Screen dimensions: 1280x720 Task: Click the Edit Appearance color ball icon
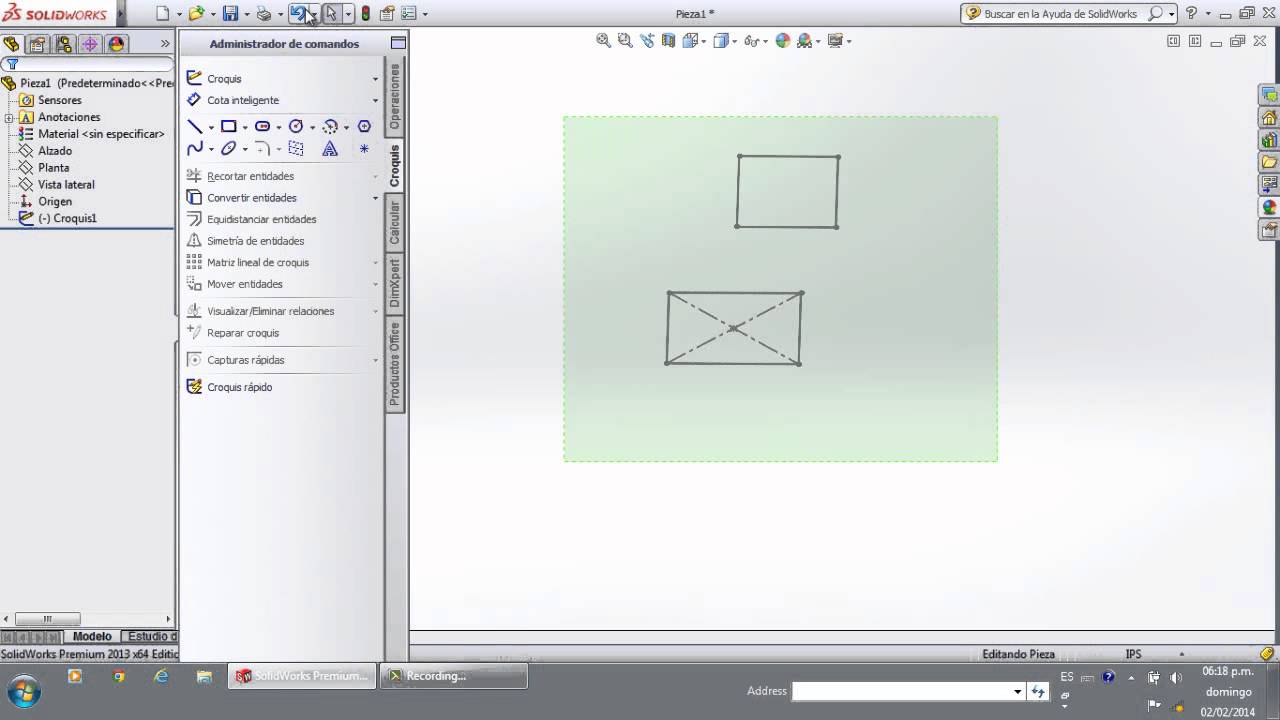click(x=783, y=41)
